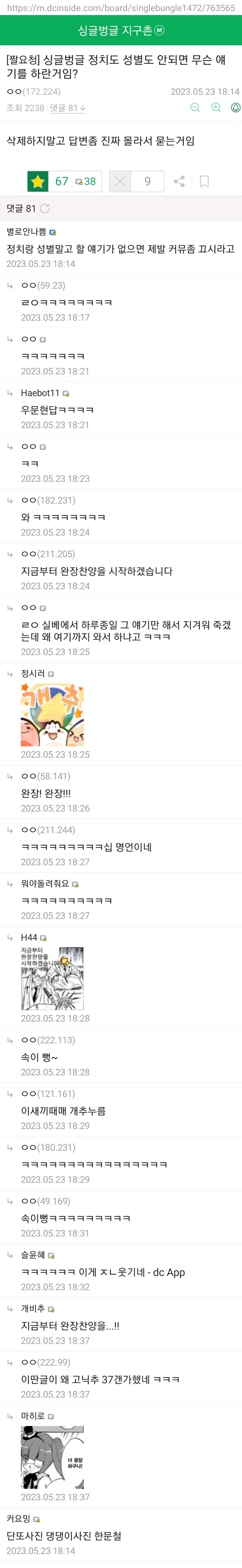Screen dimensions: 242x1568
Task: Open the 싱글벙글 지구촌 gallery header
Action: 115,31
